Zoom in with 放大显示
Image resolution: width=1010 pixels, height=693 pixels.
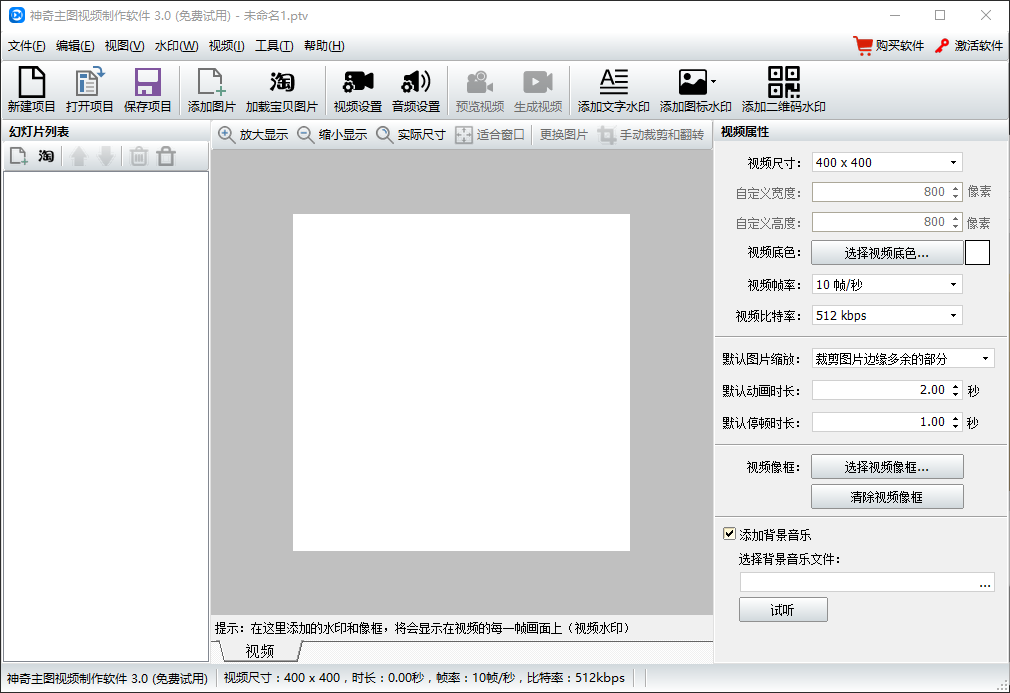point(253,135)
